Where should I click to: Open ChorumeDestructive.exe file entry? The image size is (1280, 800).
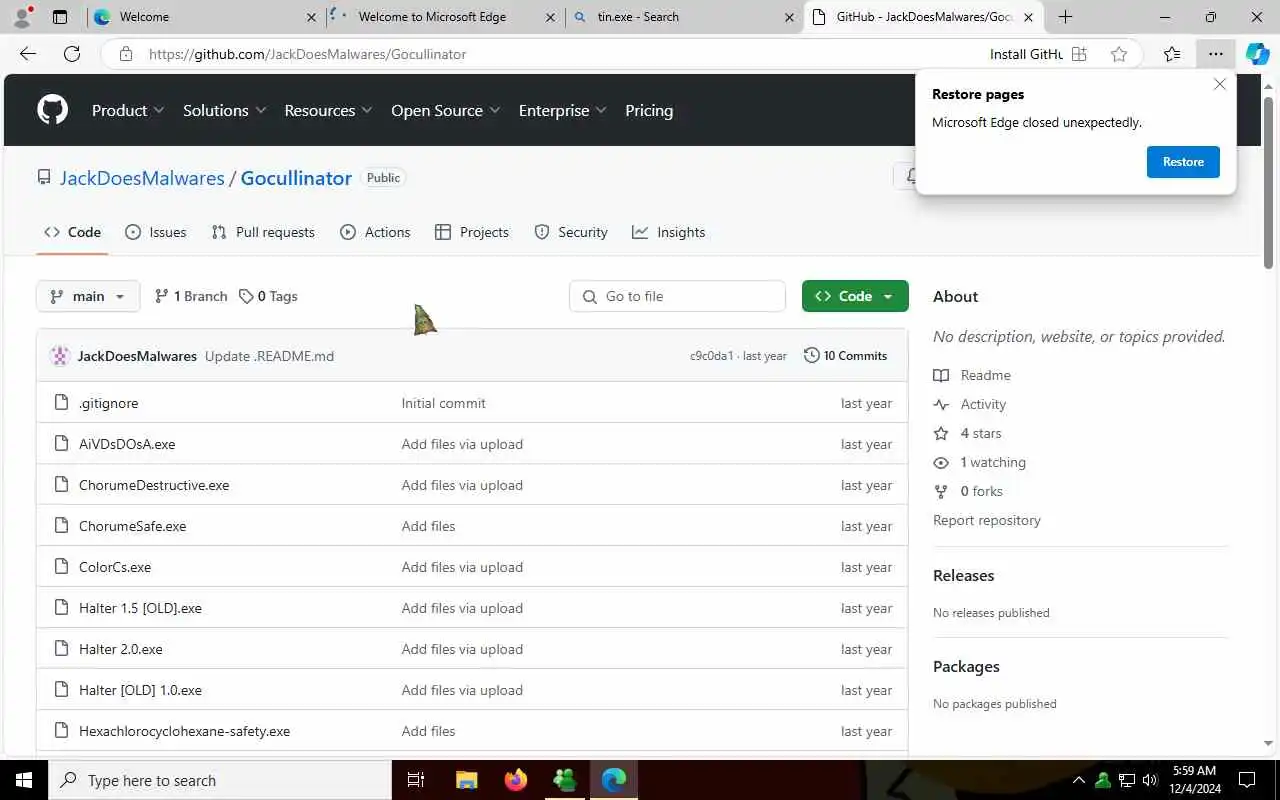click(x=154, y=485)
